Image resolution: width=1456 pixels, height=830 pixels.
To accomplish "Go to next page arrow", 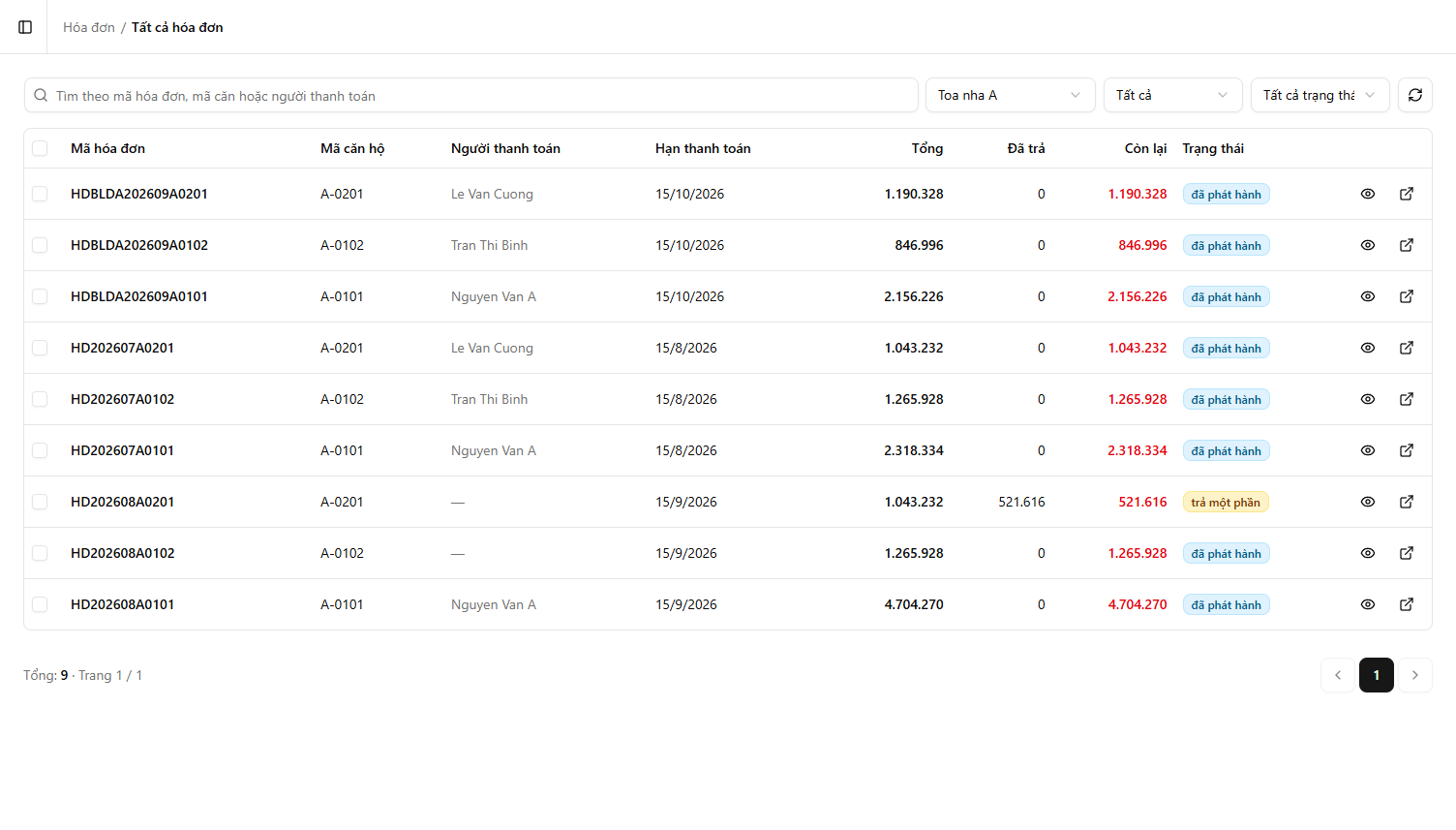I will (1415, 675).
